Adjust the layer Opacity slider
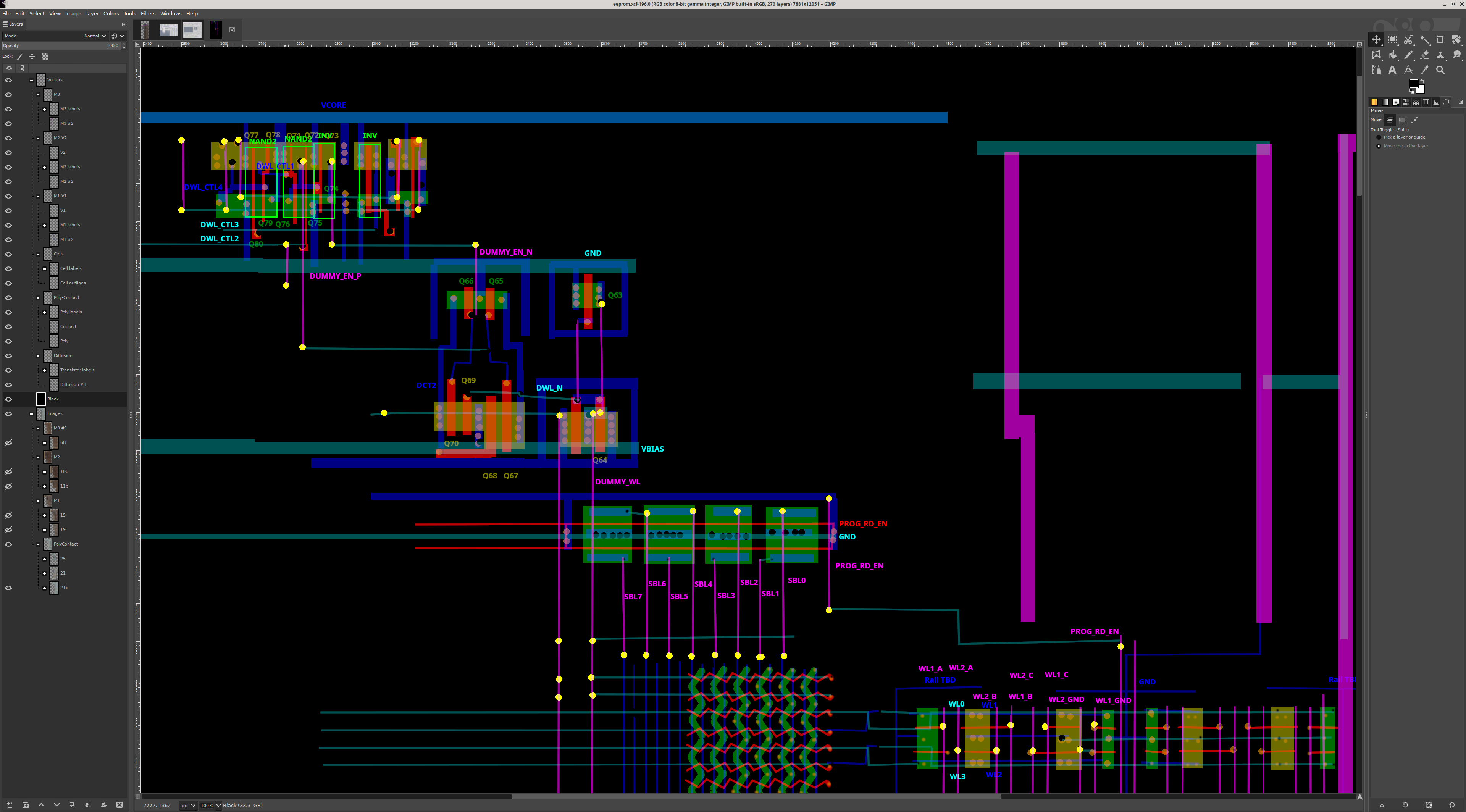 [x=57, y=45]
